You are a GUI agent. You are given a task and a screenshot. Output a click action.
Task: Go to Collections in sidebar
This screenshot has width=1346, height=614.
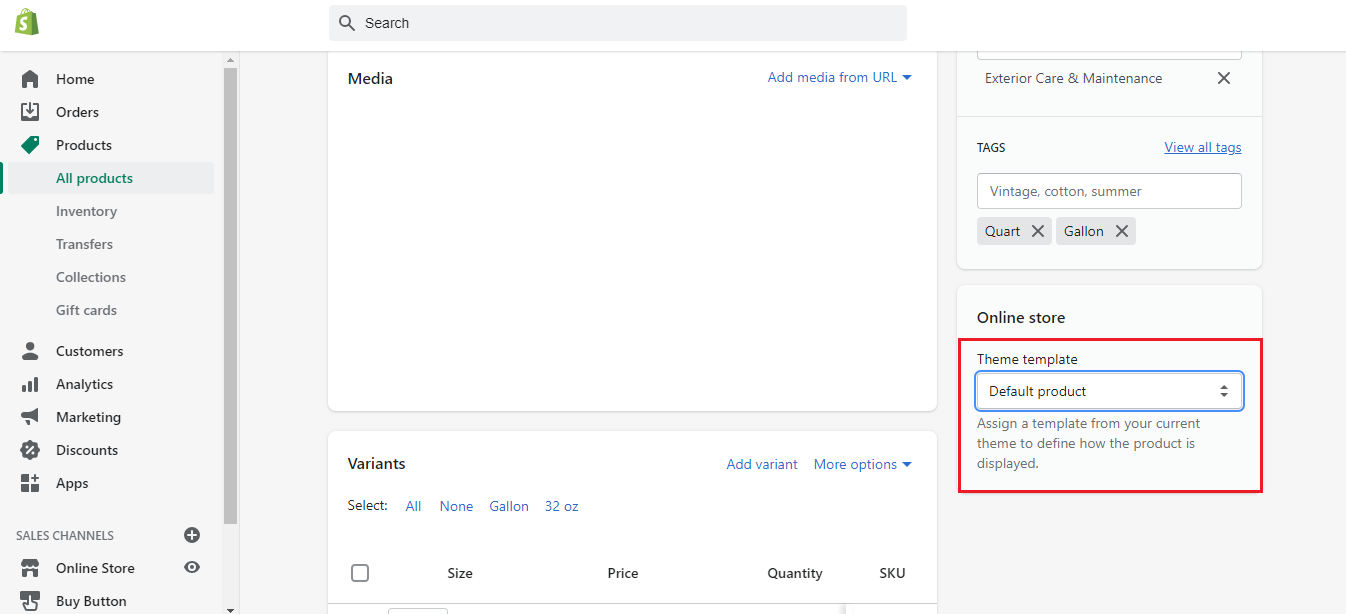[91, 277]
